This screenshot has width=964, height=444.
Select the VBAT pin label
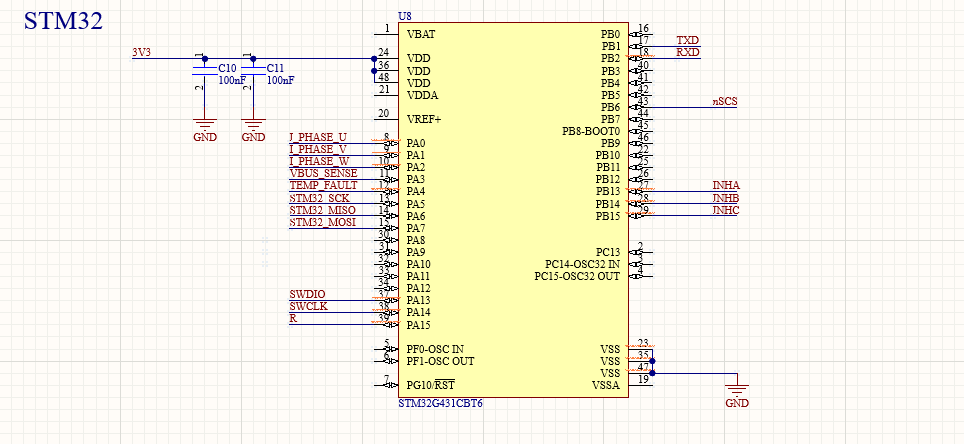pos(421,34)
